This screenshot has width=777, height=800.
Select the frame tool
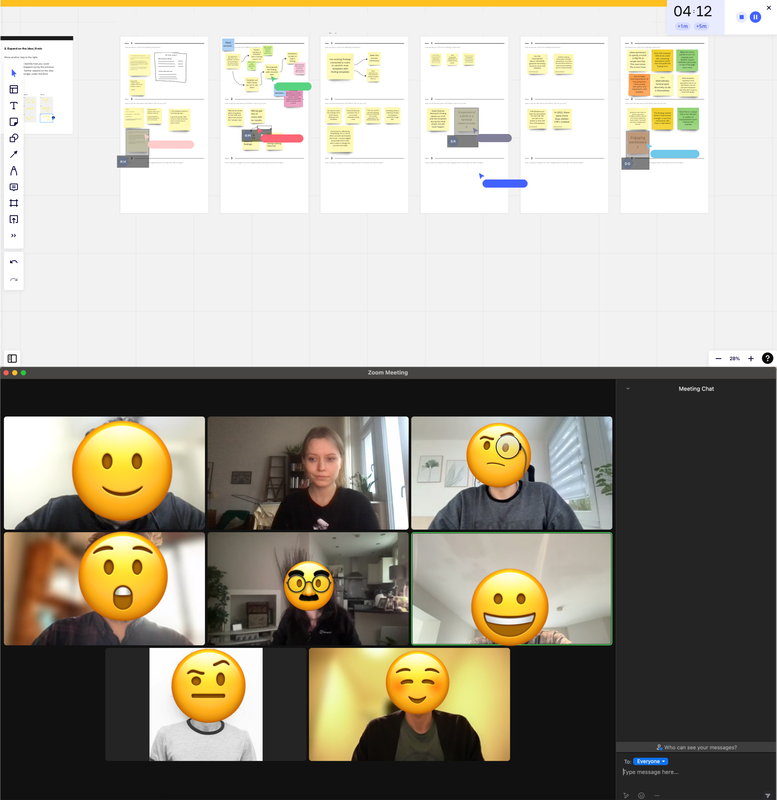(x=14, y=203)
